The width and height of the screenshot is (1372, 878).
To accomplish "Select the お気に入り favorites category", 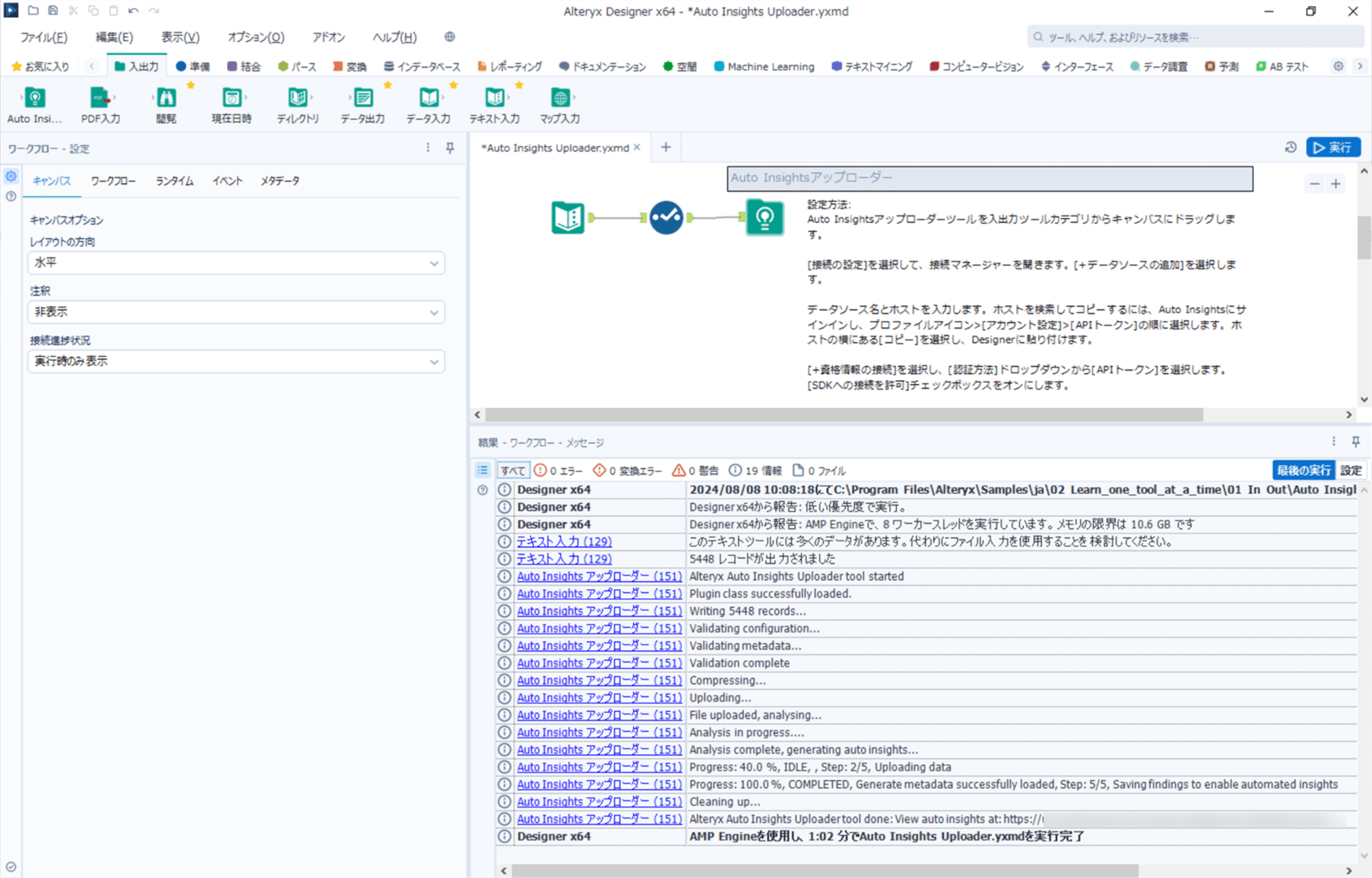I will [x=41, y=67].
